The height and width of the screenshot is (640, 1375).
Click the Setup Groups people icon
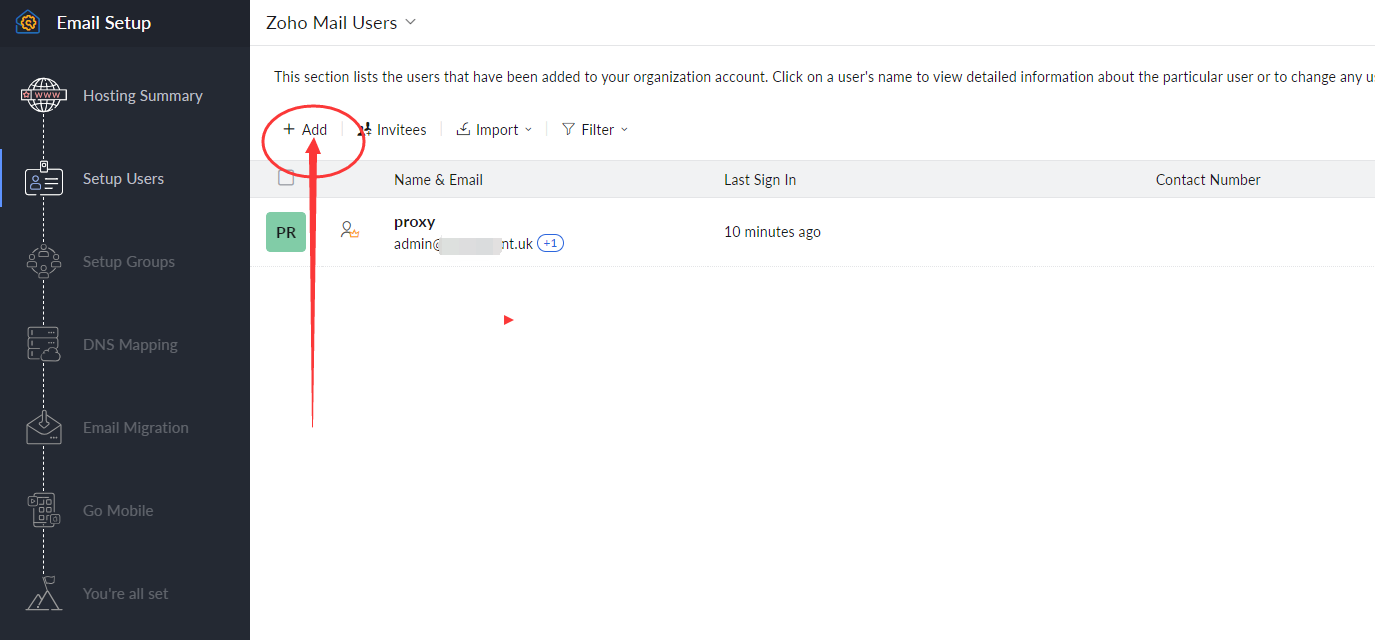click(44, 262)
